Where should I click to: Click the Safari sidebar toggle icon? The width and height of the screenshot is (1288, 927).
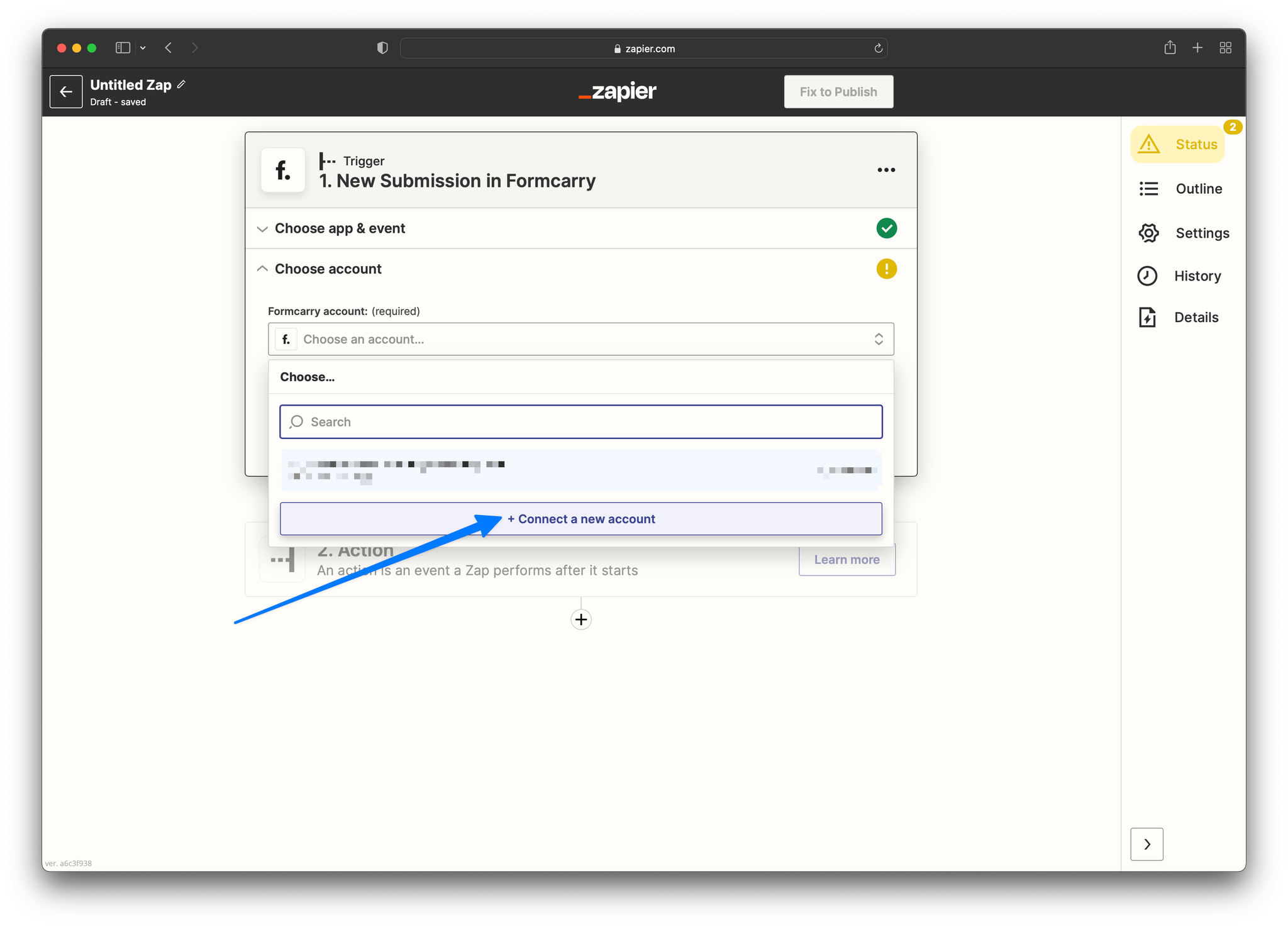click(123, 48)
